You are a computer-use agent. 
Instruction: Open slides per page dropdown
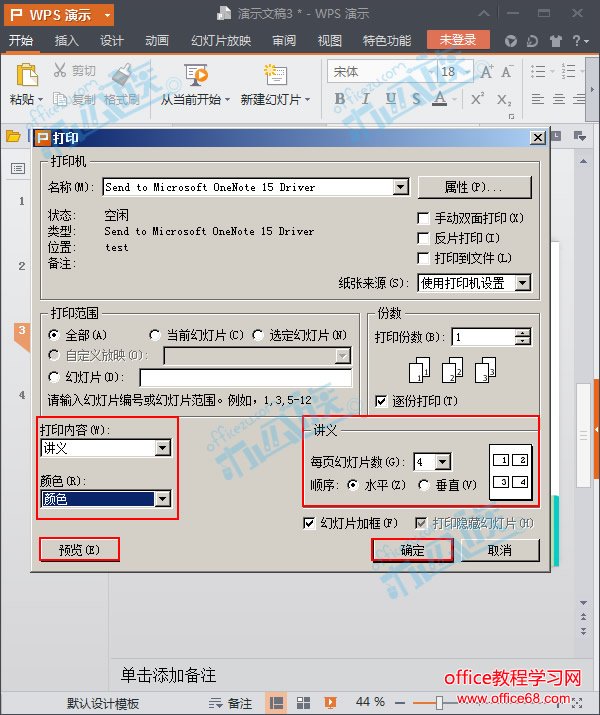click(442, 462)
